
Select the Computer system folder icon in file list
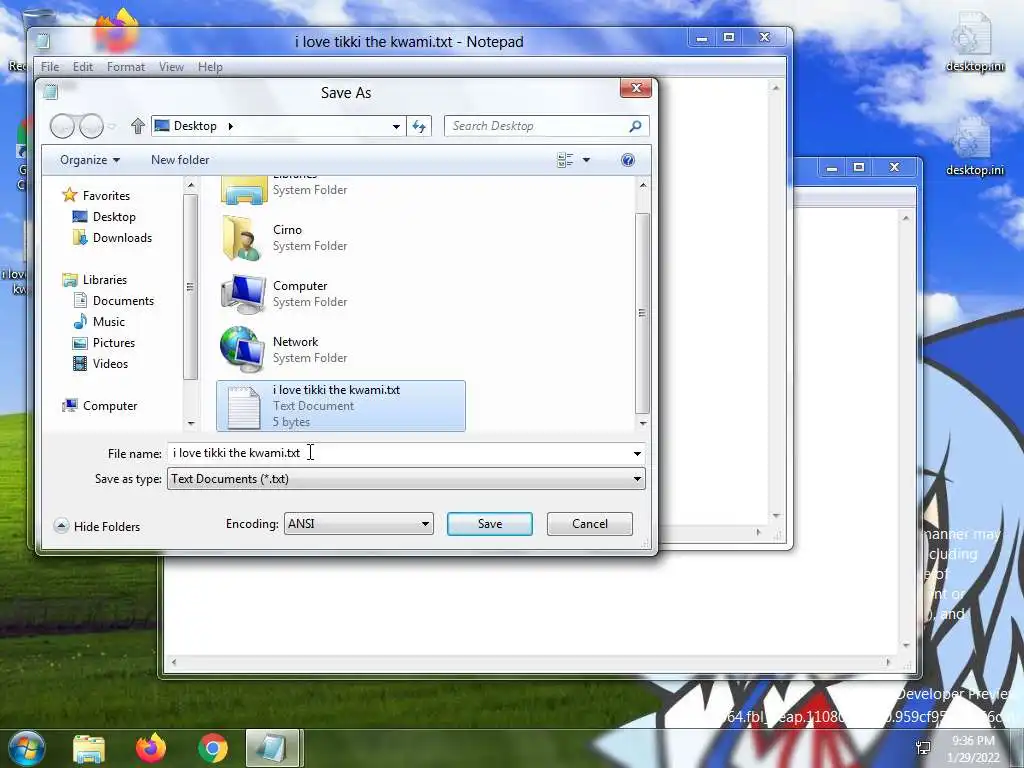(243, 294)
